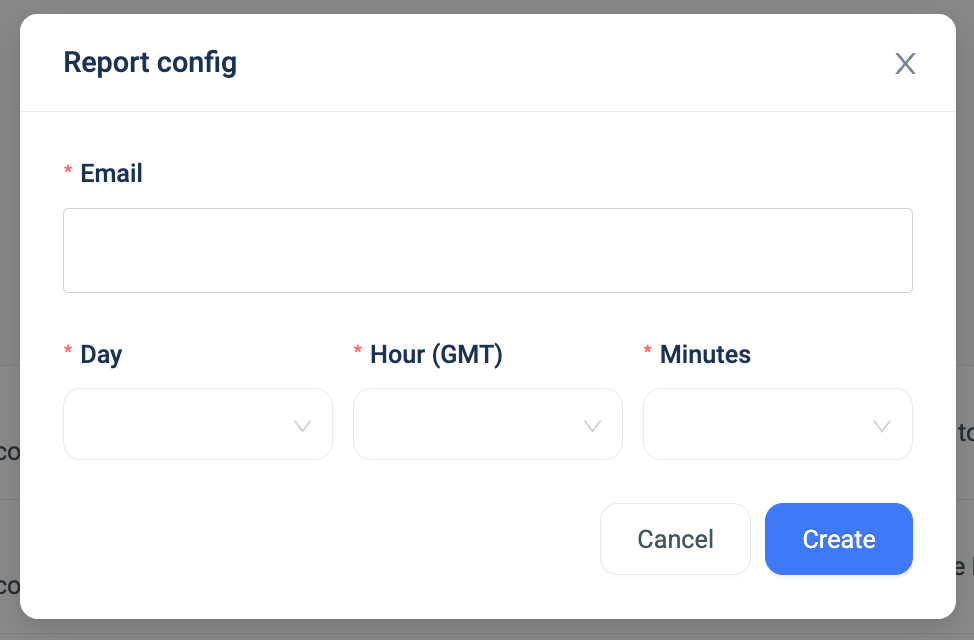Image resolution: width=974 pixels, height=640 pixels.
Task: Open the Hour (GMT) dropdown
Action: (488, 424)
